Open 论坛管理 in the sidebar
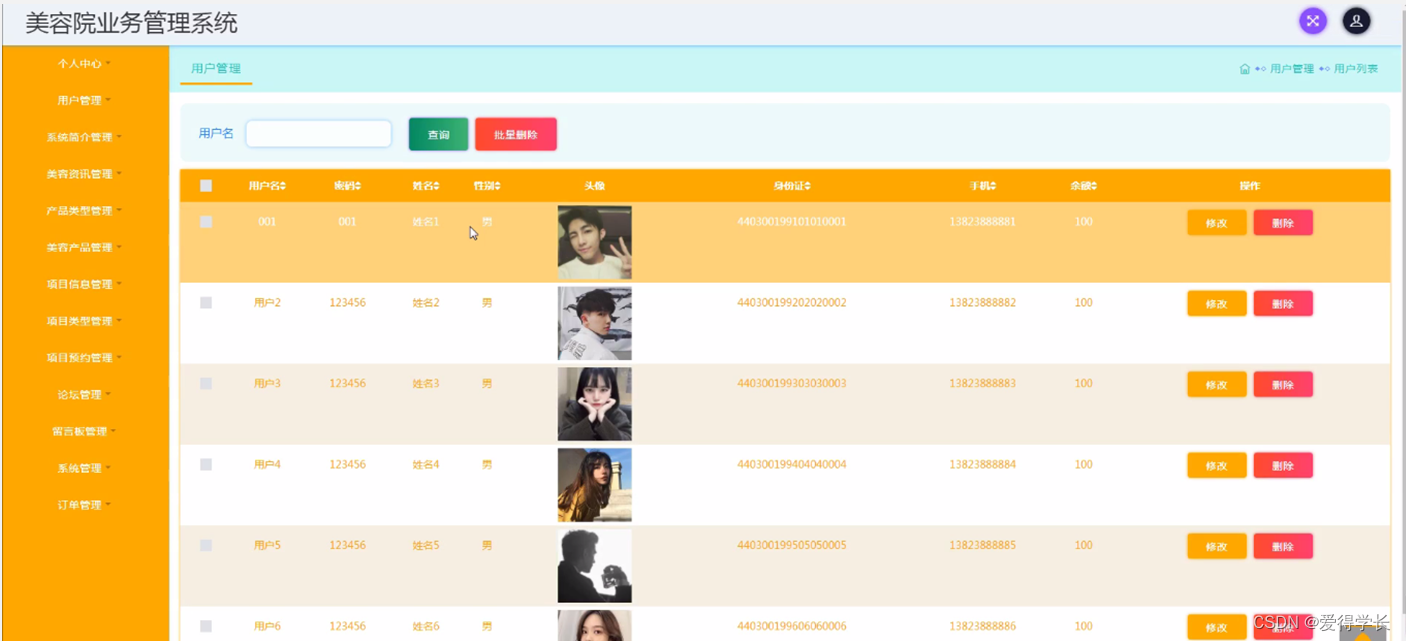Viewport: 1406px width, 641px height. (84, 395)
